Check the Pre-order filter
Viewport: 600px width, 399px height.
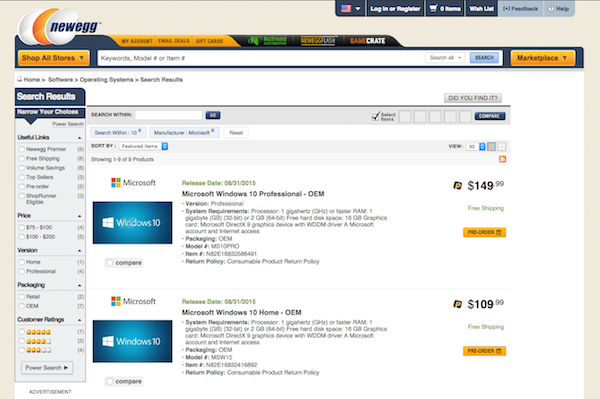[22, 187]
